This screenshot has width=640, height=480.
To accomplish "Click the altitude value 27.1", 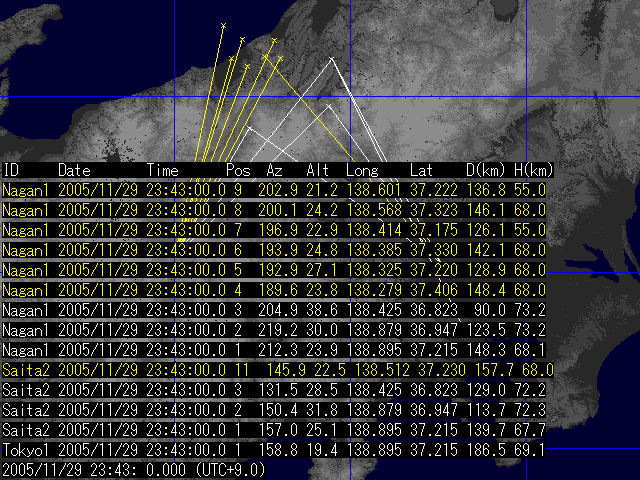I will coord(322,270).
